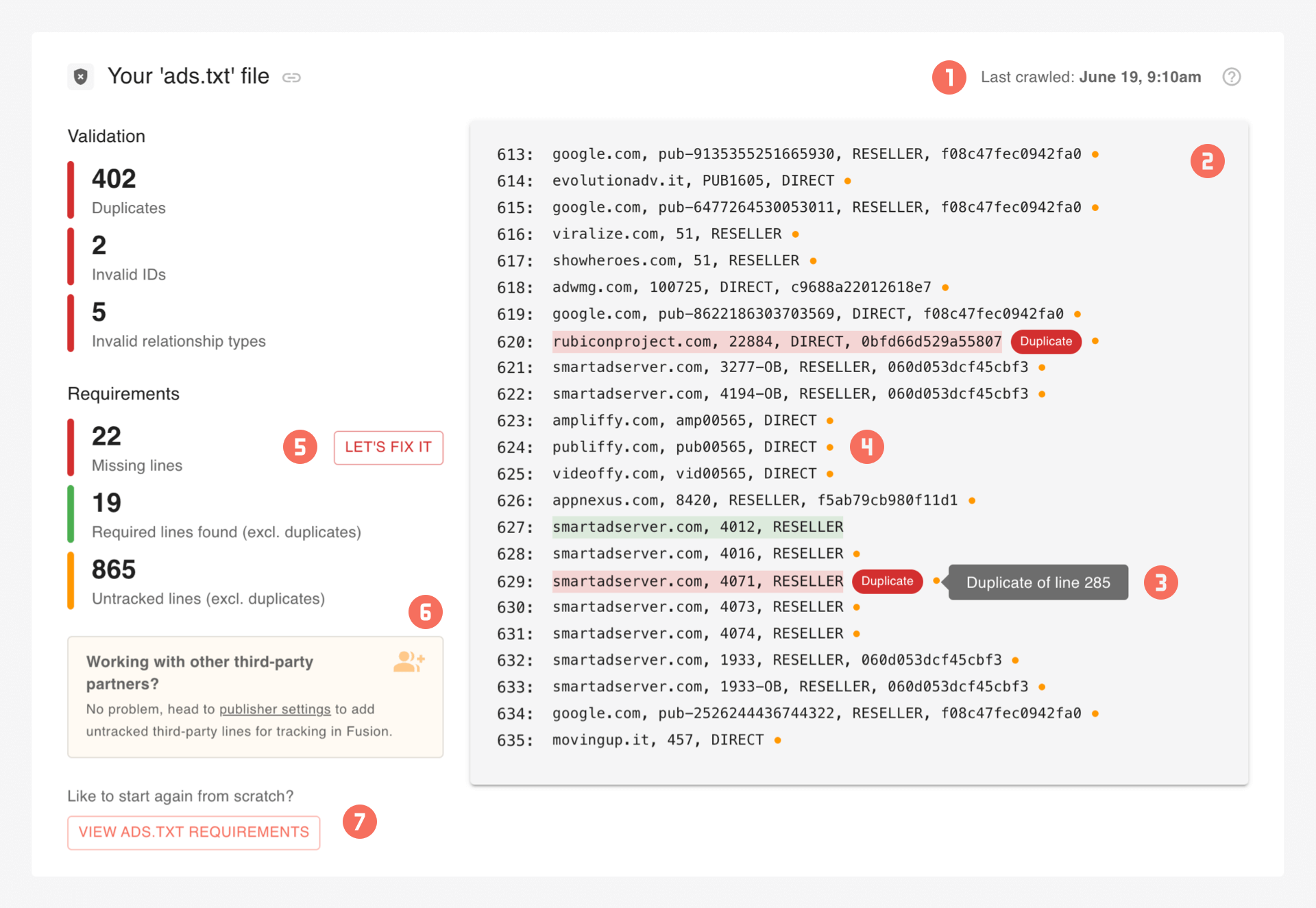The image size is (1316, 908).
Task: Follow the publisher settings link
Action: coord(275,709)
